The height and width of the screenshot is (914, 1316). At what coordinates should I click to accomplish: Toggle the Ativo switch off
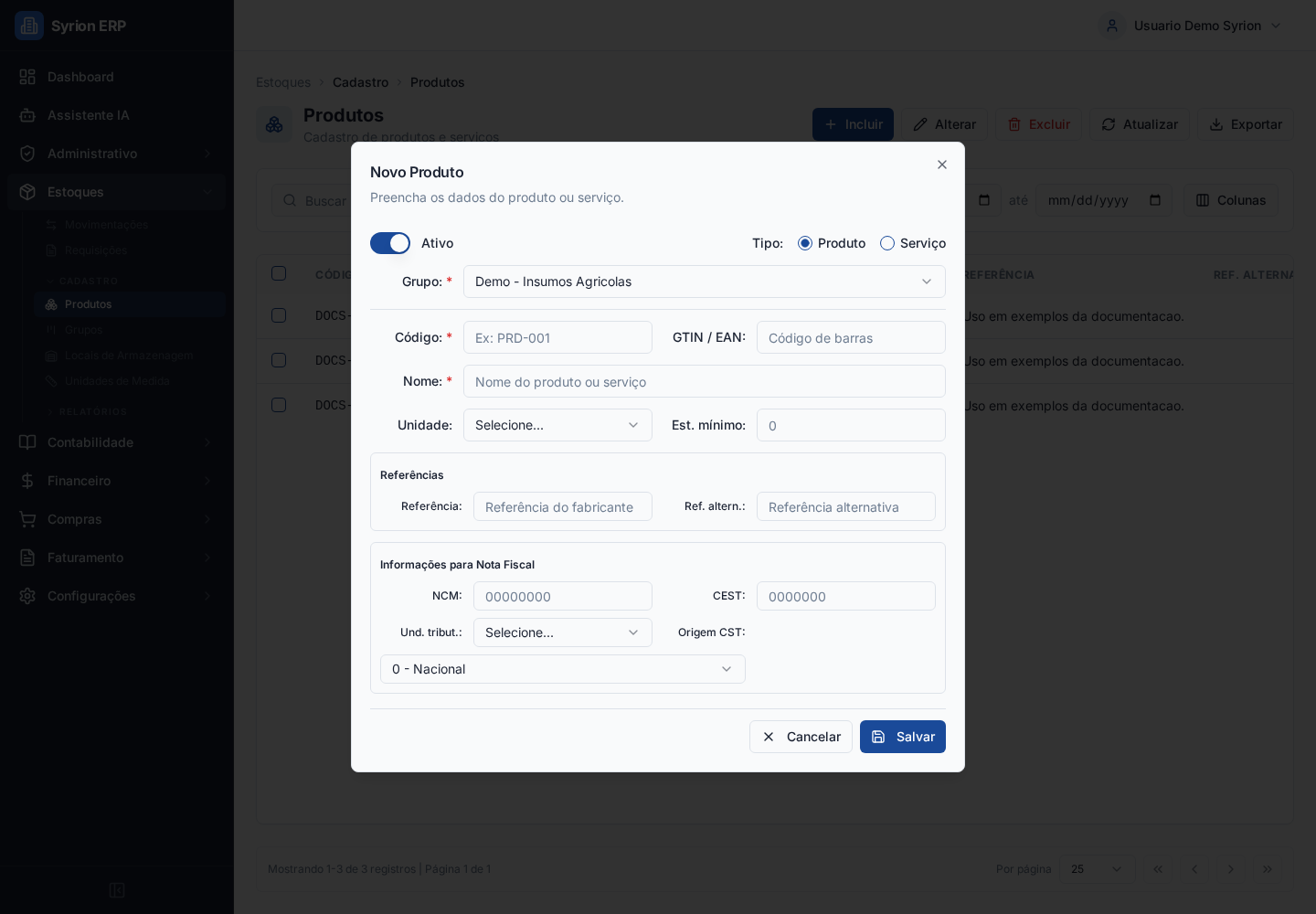(390, 243)
